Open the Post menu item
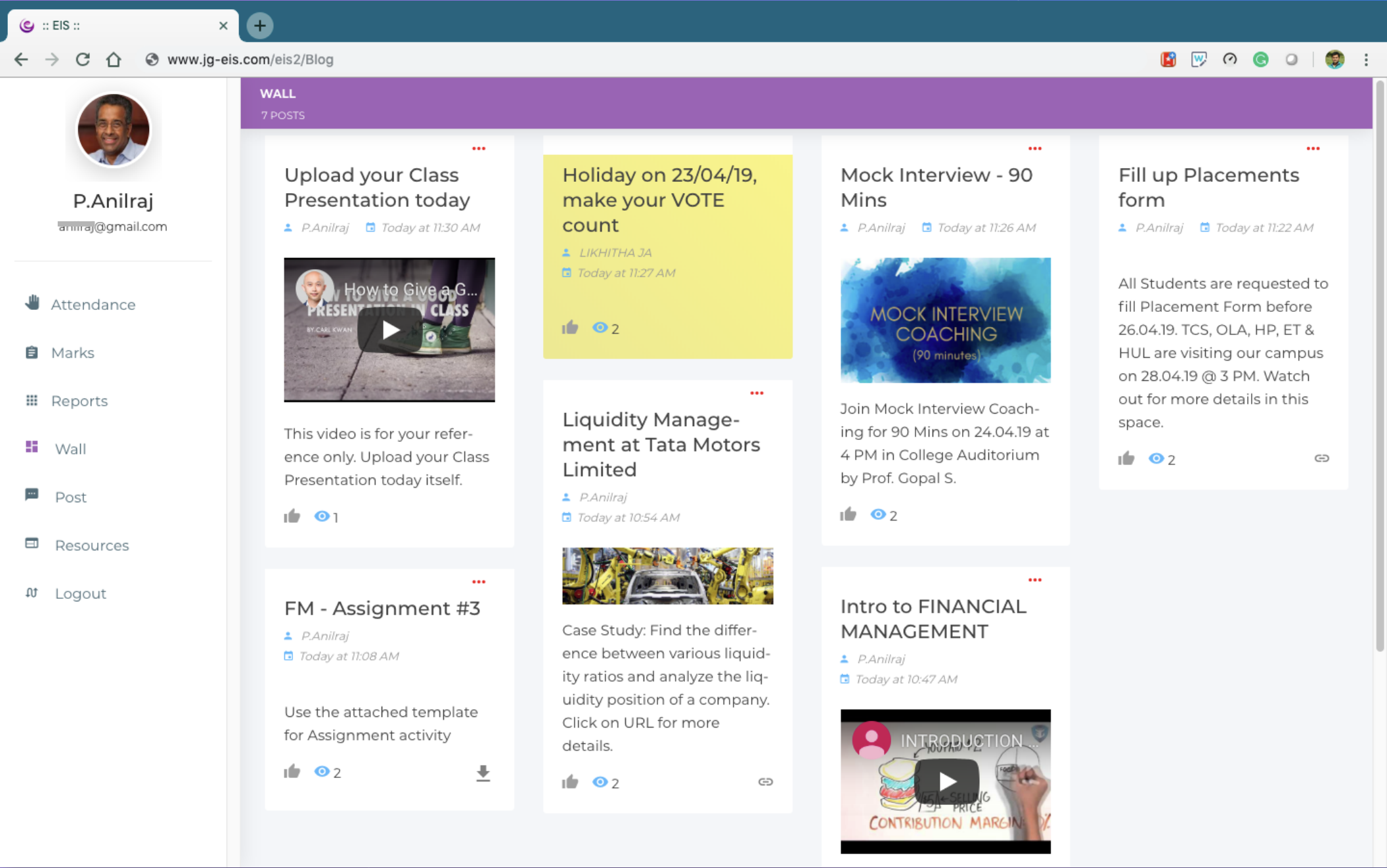This screenshot has height=868, width=1387. coord(70,497)
